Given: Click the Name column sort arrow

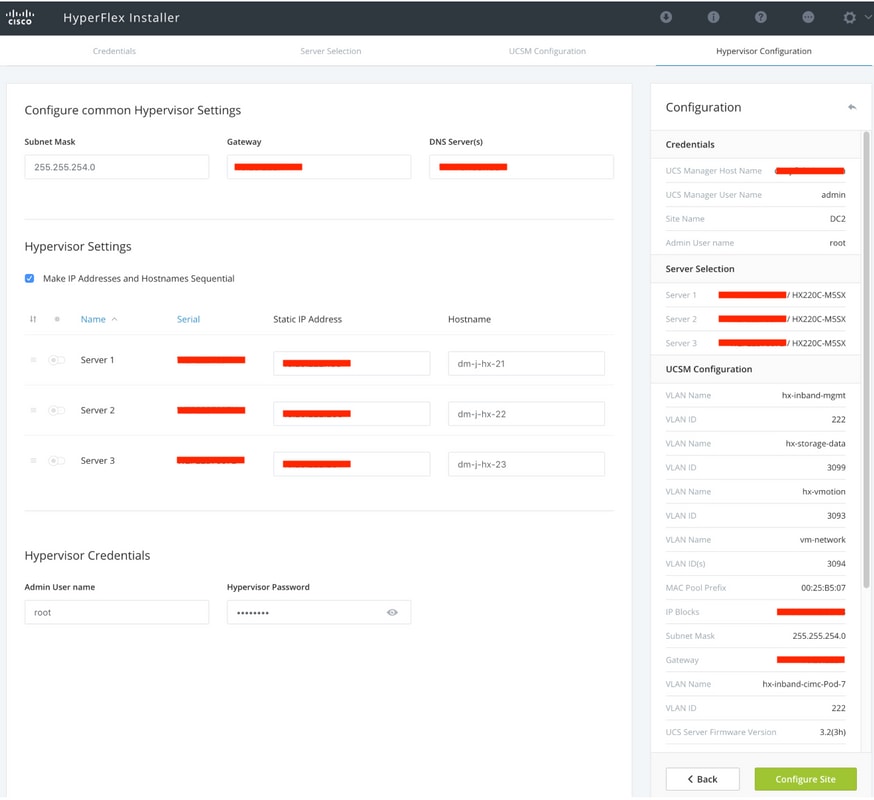Looking at the screenshot, I should point(114,319).
